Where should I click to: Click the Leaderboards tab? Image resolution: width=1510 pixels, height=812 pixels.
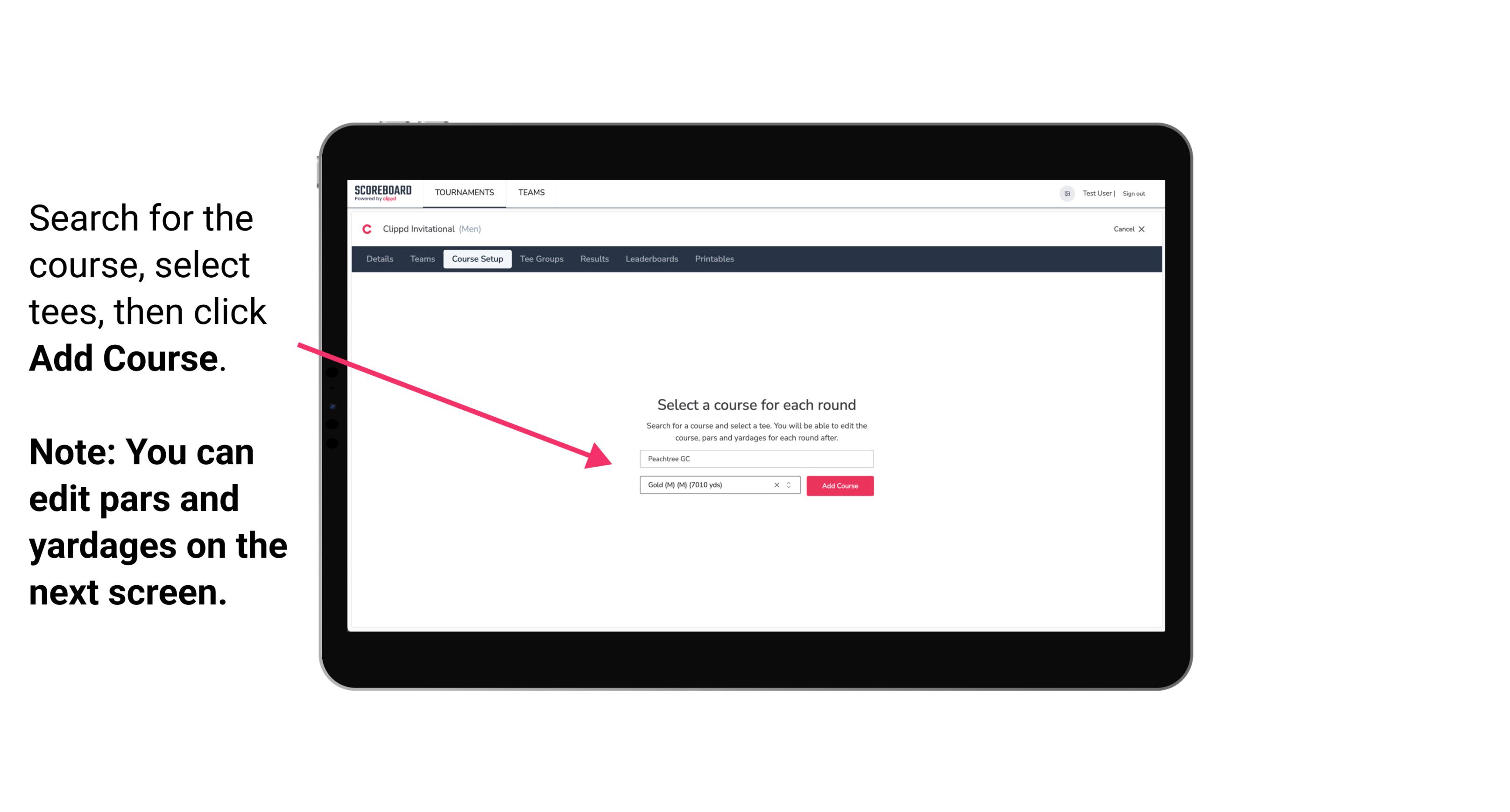[x=650, y=259]
